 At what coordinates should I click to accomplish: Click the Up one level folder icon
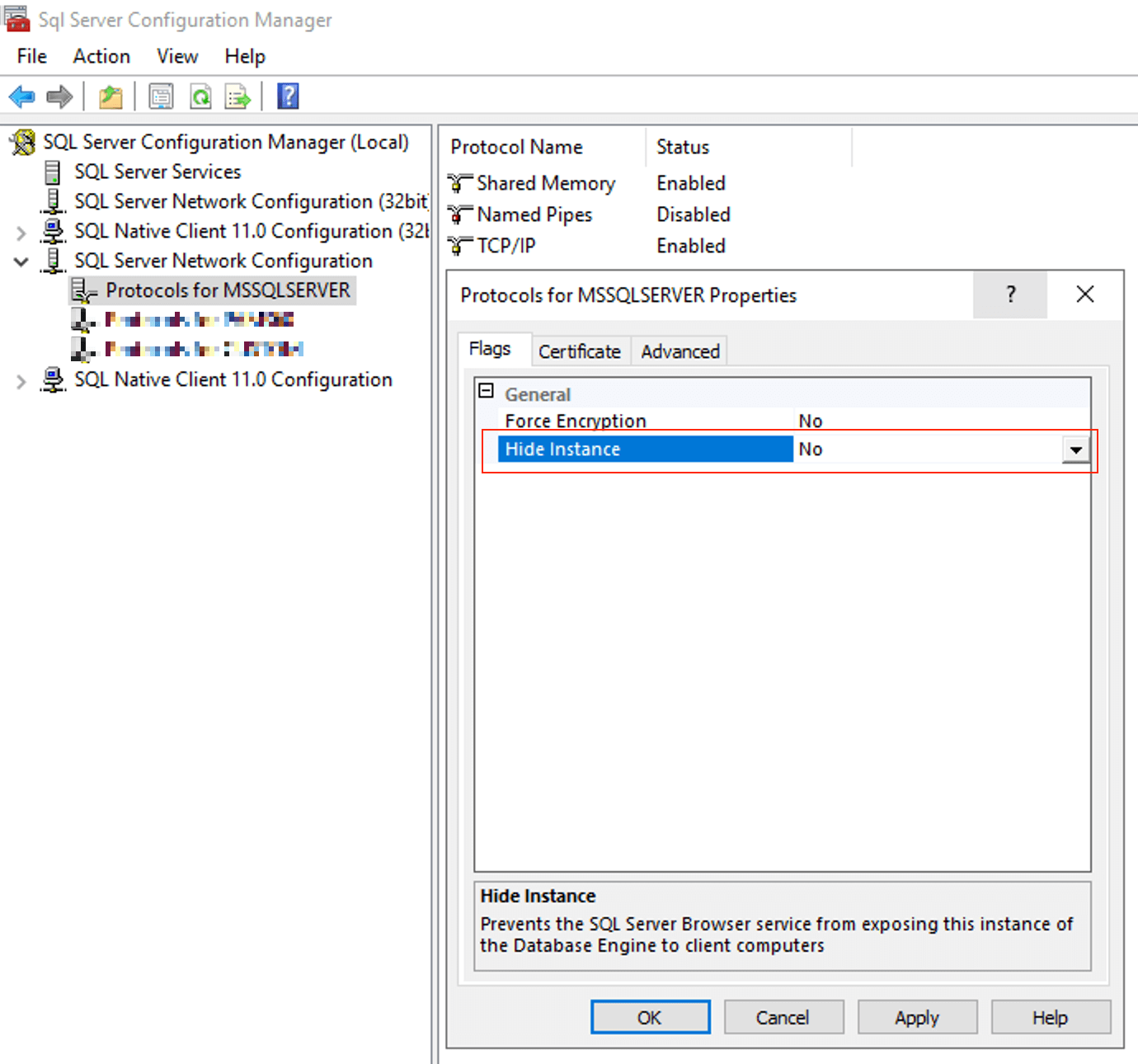click(111, 97)
